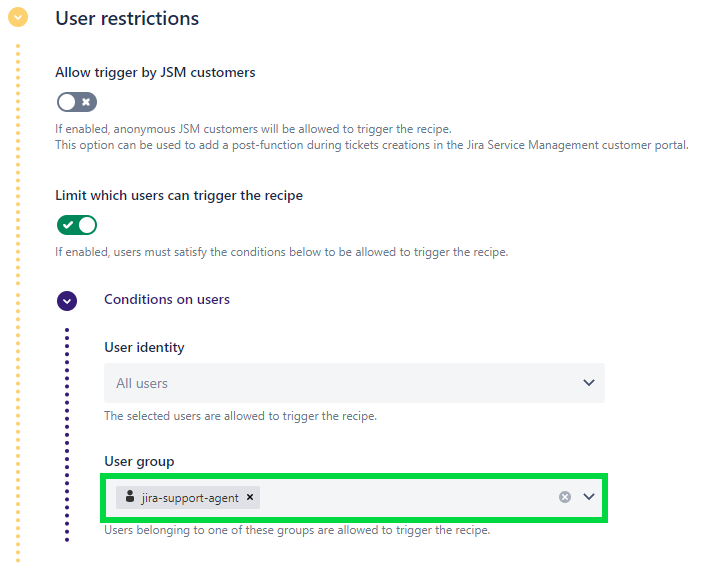This screenshot has width=727, height=581.
Task: Enable Allow trigger by JSM customers toggle
Action: 77,101
